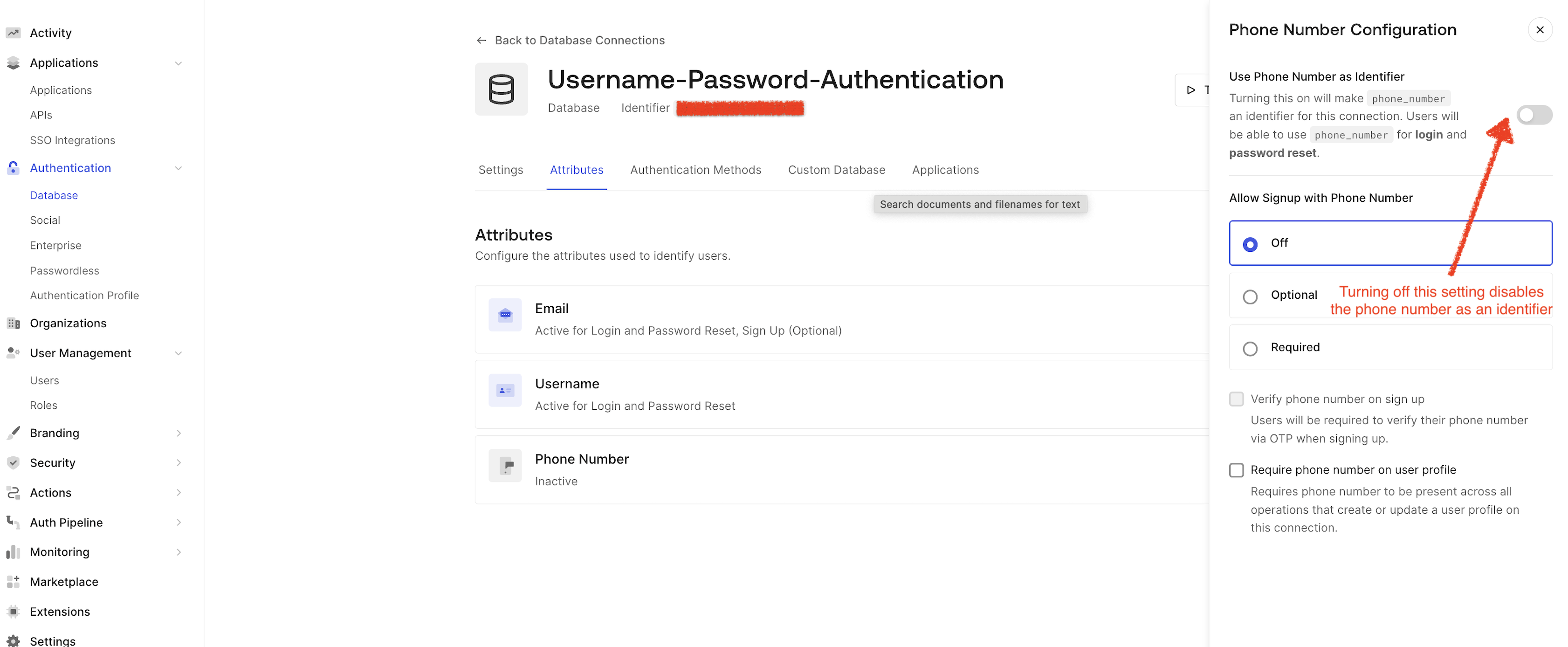Click the Activity chart icon in sidebar
This screenshot has width=1568, height=647.
(x=14, y=33)
